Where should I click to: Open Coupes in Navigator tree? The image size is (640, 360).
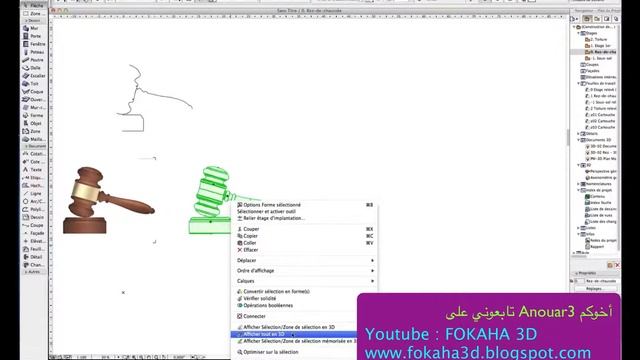[x=589, y=64]
